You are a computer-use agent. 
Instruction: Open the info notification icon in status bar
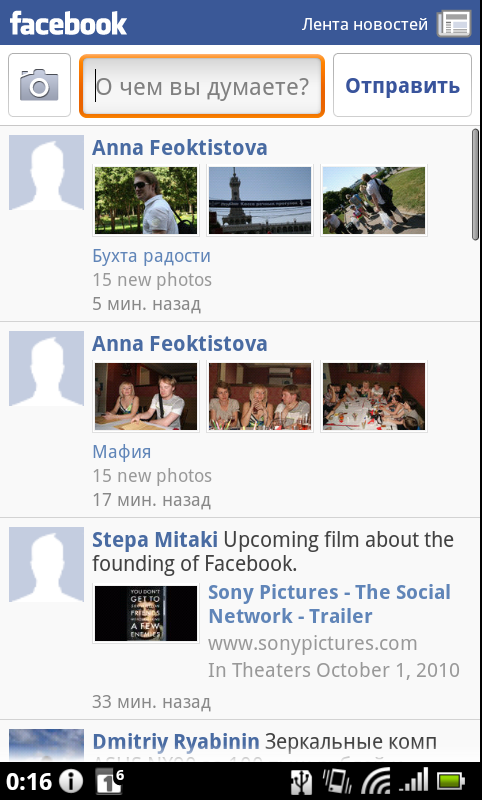click(x=70, y=781)
